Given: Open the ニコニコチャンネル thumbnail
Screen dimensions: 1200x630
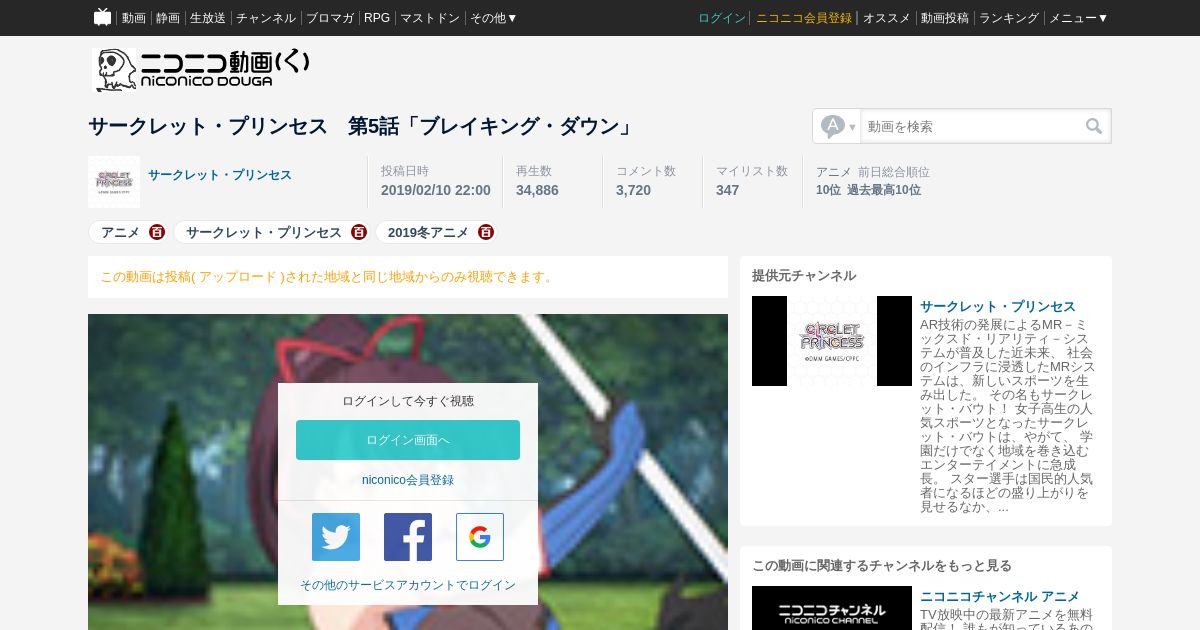Looking at the screenshot, I should click(832, 608).
